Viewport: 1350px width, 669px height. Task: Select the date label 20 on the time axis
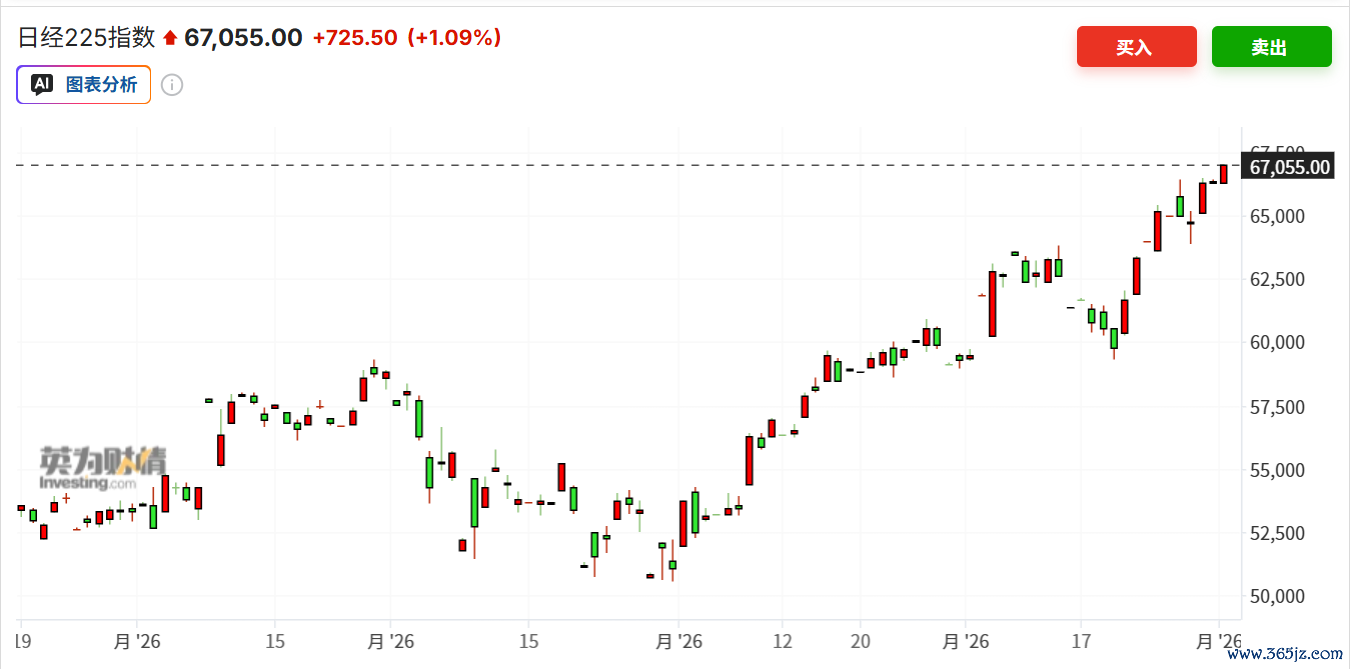click(x=860, y=641)
